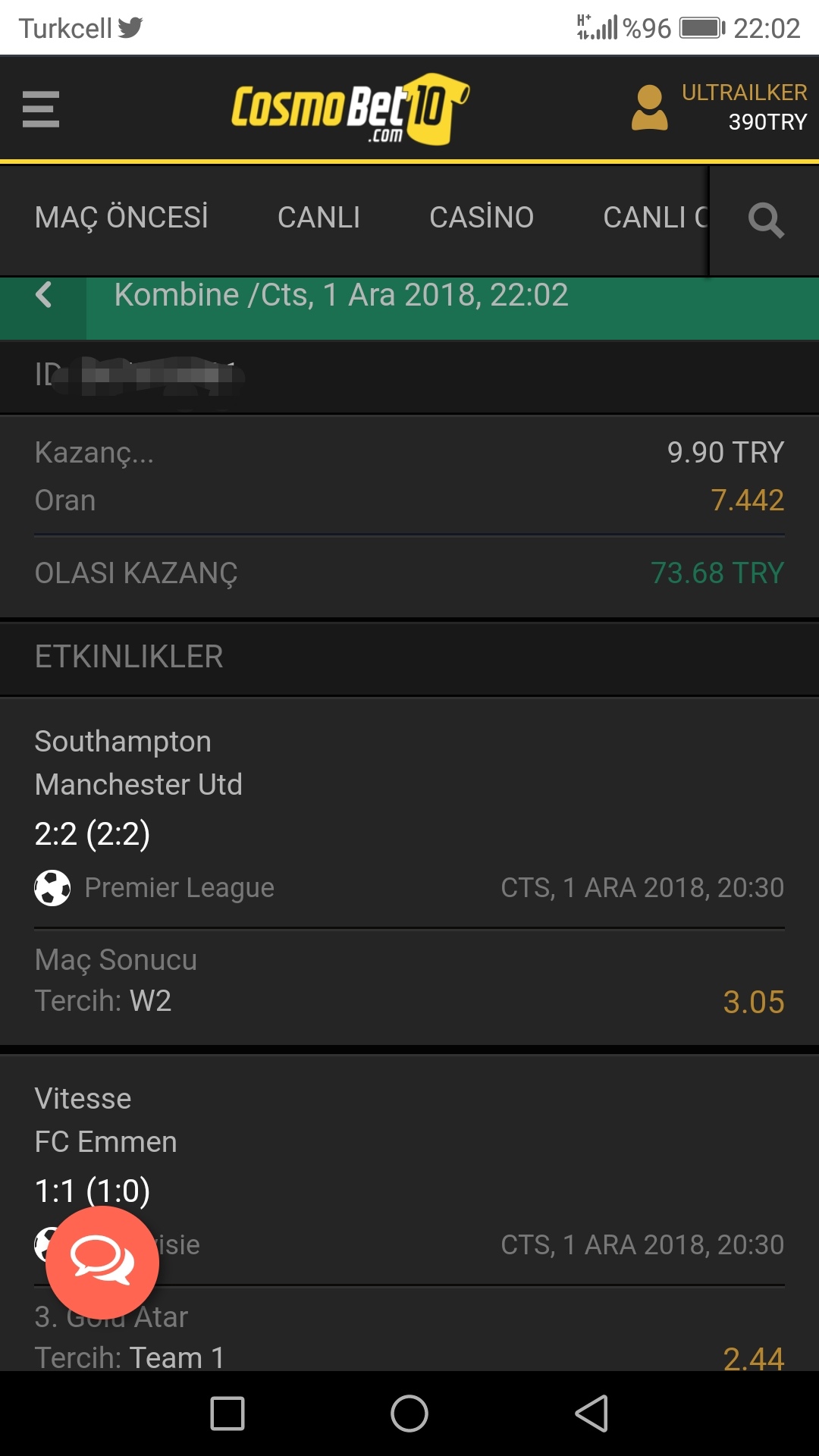Image resolution: width=819 pixels, height=1456 pixels.
Task: Open the search magnifier
Action: (766, 220)
